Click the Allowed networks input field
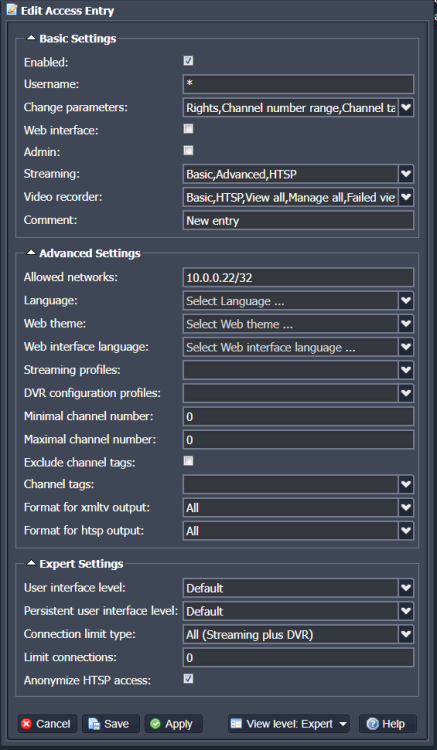The width and height of the screenshot is (437, 750). pyautogui.click(x=298, y=277)
